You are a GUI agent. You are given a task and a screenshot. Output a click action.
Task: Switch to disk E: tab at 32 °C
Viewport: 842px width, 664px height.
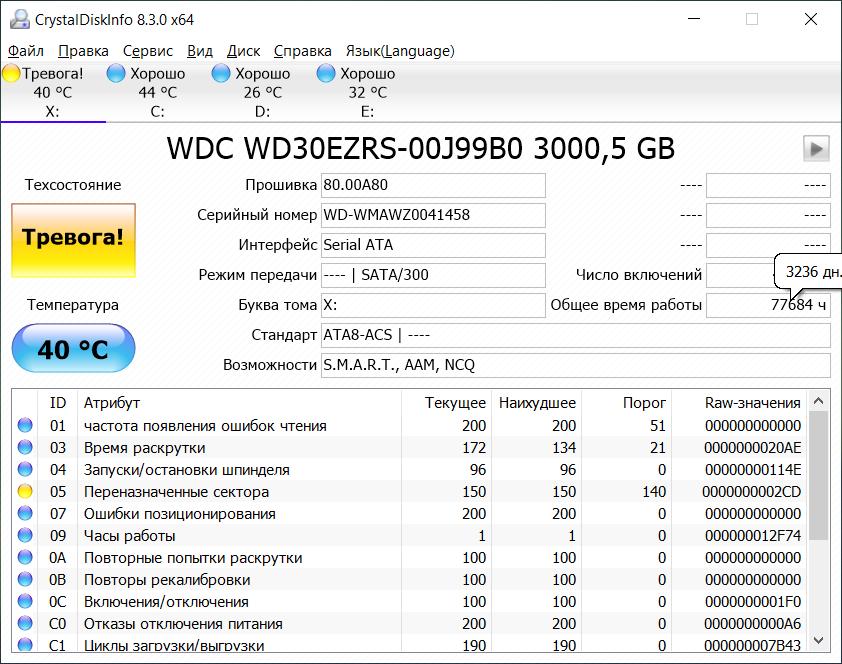click(x=368, y=92)
